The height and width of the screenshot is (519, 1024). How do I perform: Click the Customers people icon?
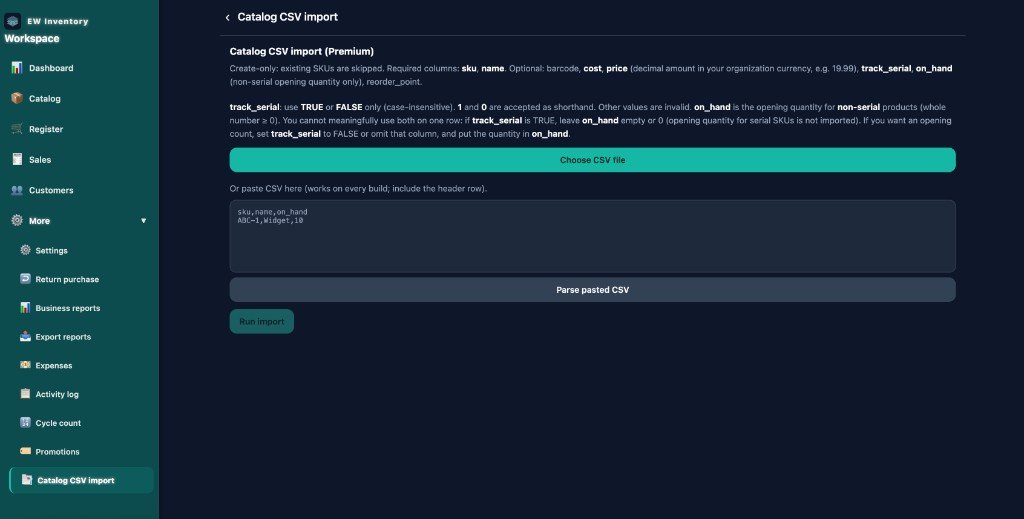click(x=17, y=190)
